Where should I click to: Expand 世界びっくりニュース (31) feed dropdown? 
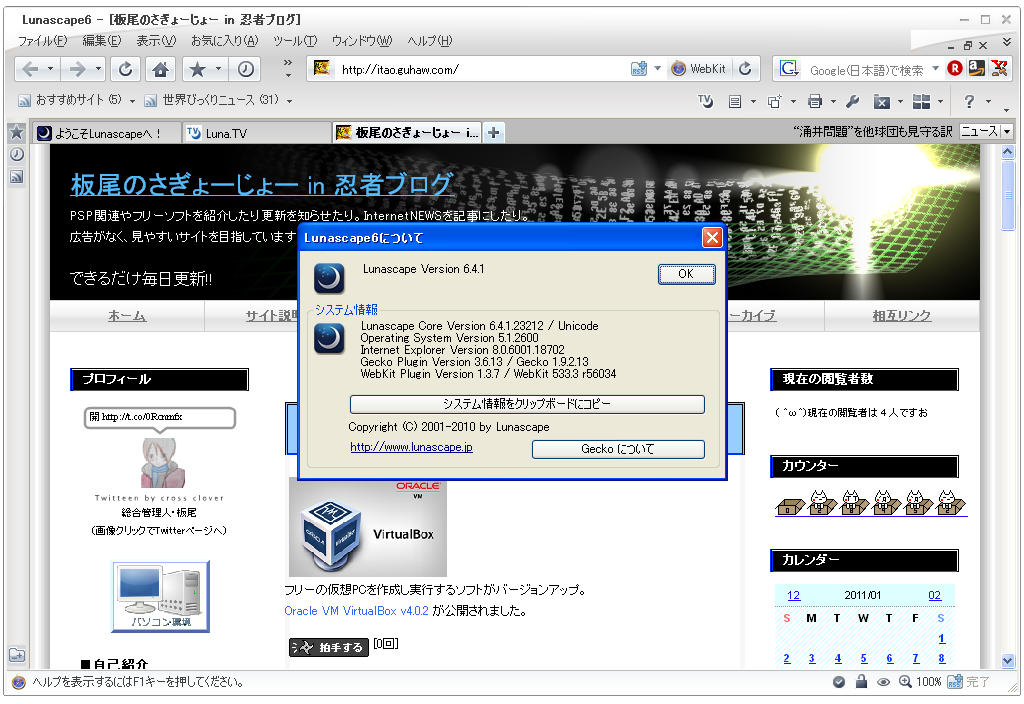coord(289,101)
